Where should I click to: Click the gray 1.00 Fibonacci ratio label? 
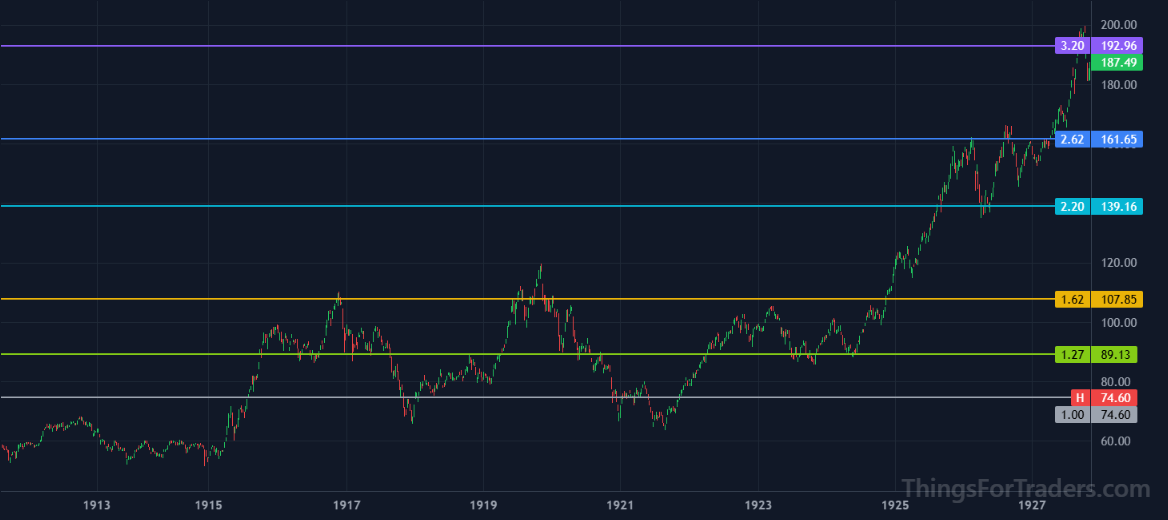(1073, 415)
